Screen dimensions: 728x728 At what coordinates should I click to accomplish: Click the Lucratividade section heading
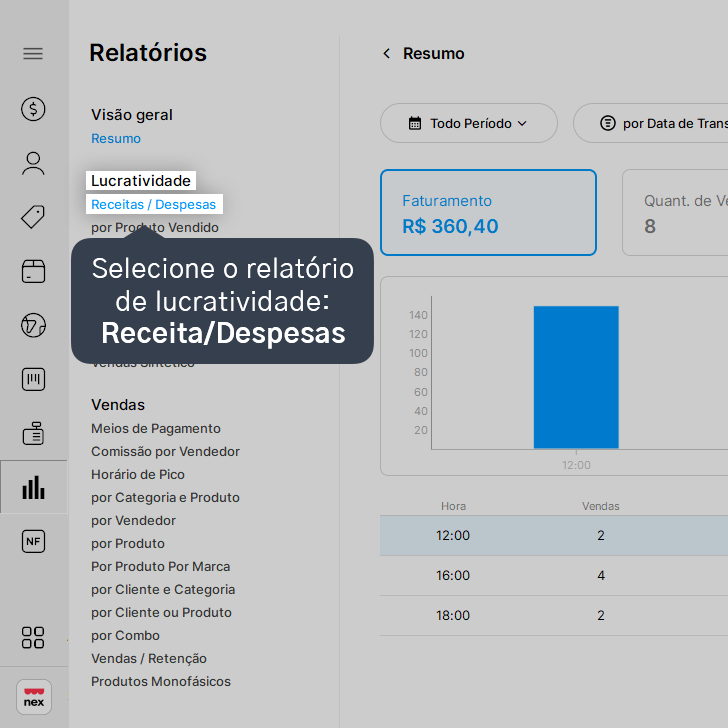point(141,181)
